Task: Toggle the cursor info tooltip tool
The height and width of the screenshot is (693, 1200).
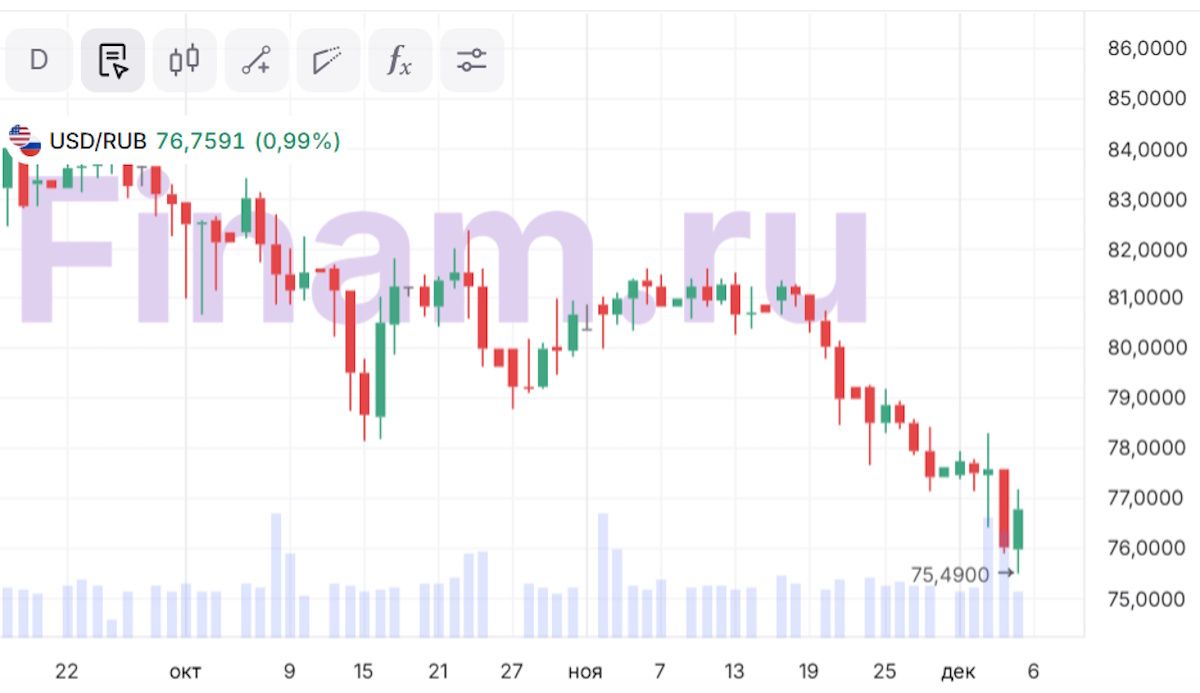Action: [x=113, y=60]
